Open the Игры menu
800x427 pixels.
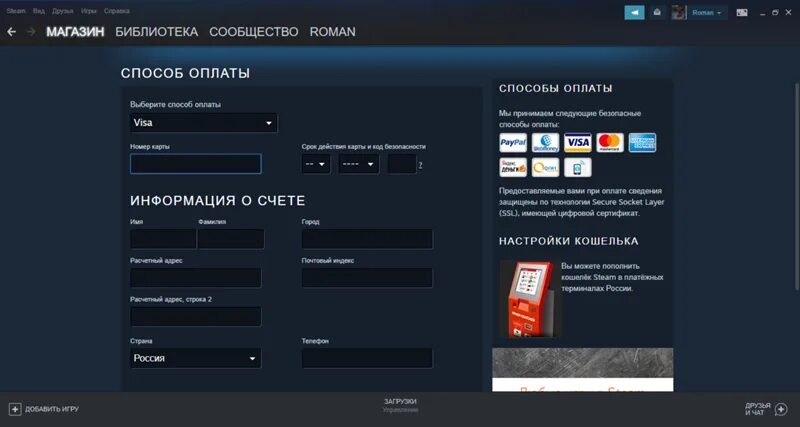89,11
